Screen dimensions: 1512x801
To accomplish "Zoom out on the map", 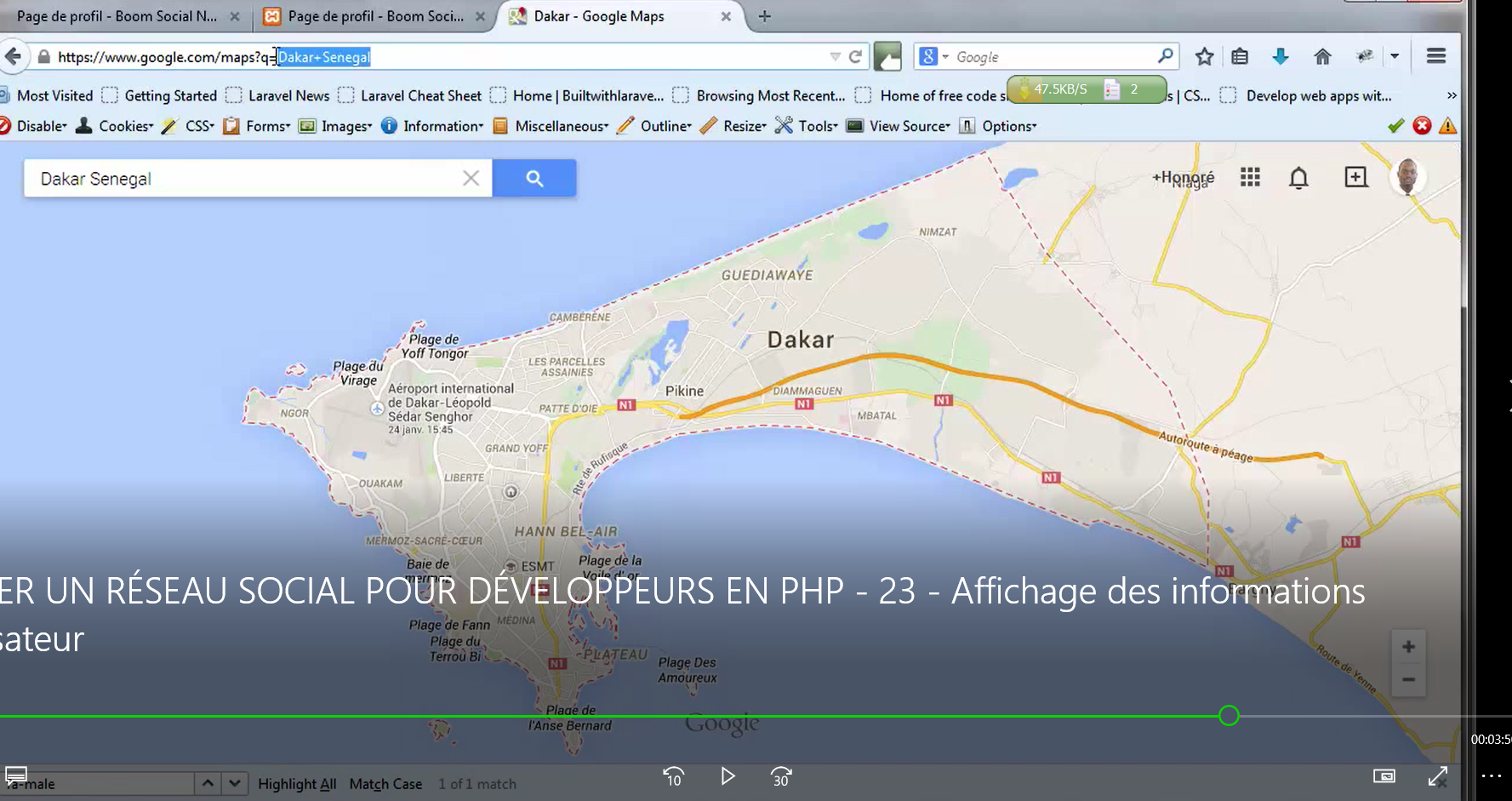I will (x=1408, y=679).
